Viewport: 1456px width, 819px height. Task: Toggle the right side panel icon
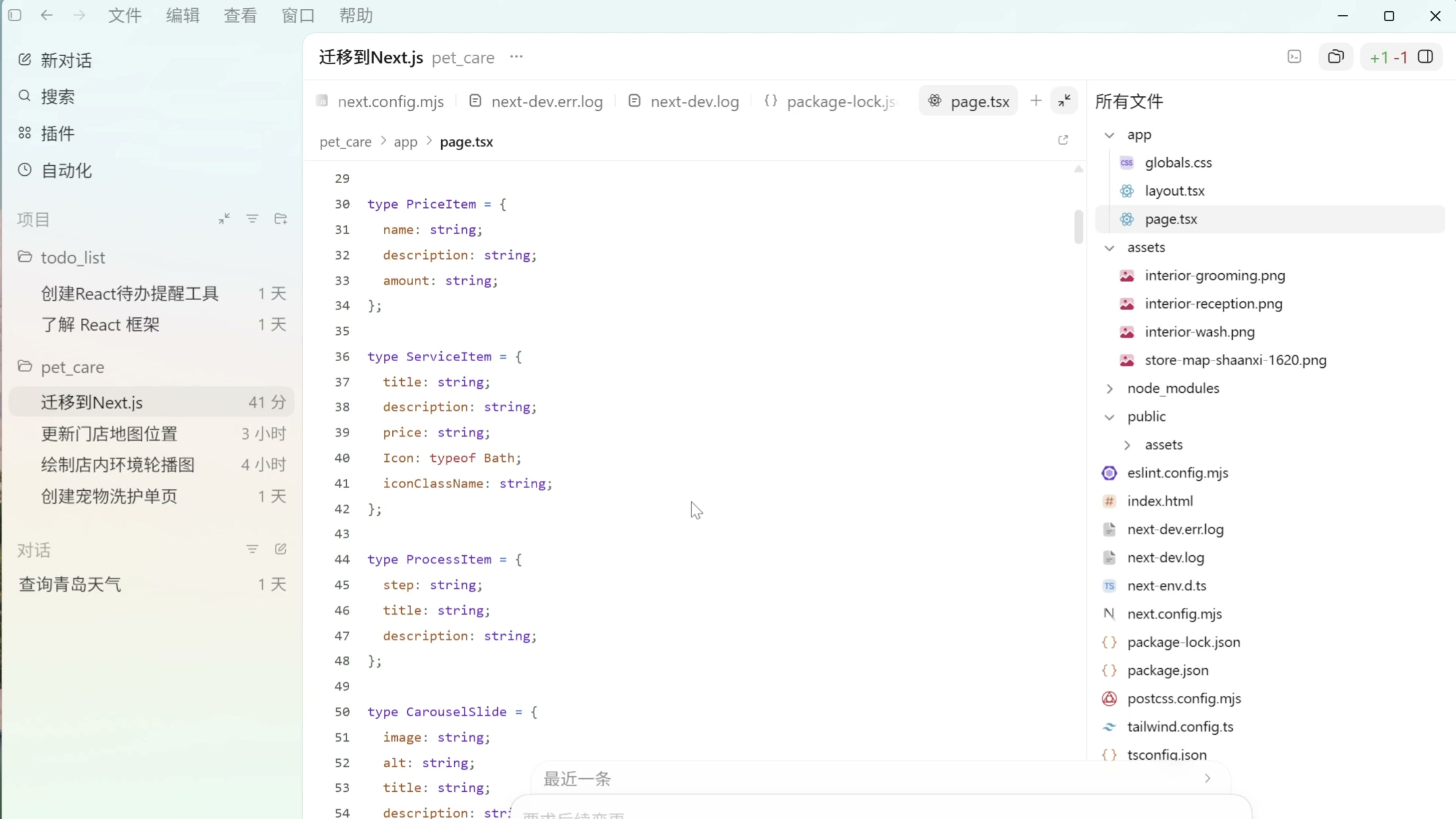[1425, 57]
